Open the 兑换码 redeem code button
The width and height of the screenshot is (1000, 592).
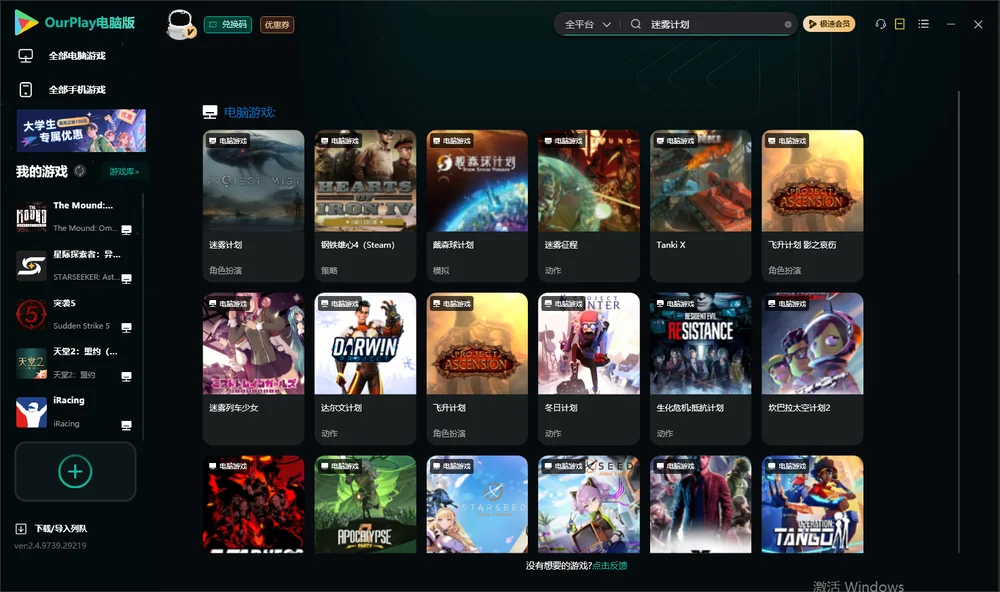pos(228,25)
